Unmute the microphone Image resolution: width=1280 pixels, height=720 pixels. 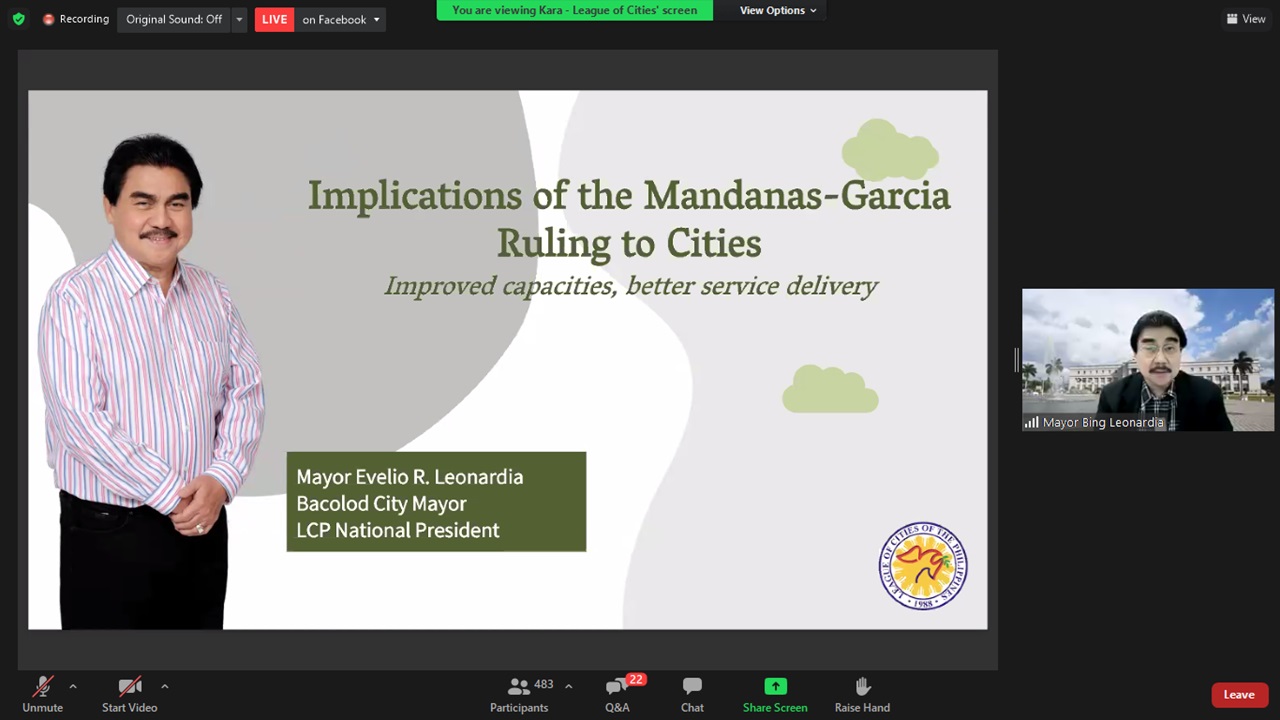click(42, 694)
